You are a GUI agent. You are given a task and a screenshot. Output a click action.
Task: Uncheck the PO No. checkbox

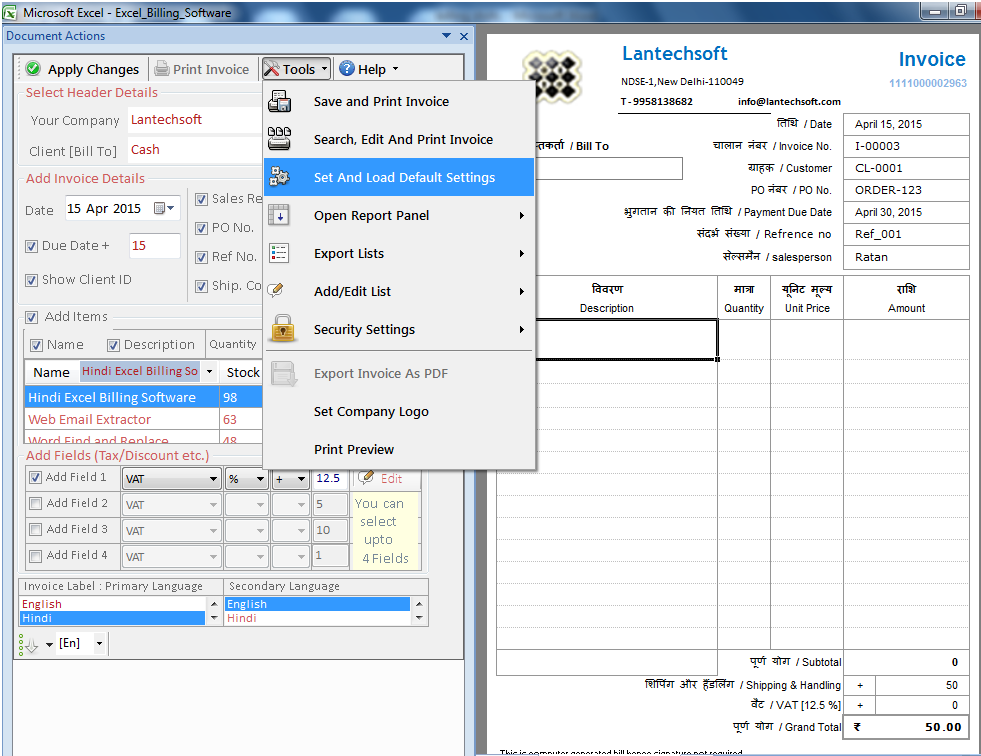pyautogui.click(x=201, y=228)
